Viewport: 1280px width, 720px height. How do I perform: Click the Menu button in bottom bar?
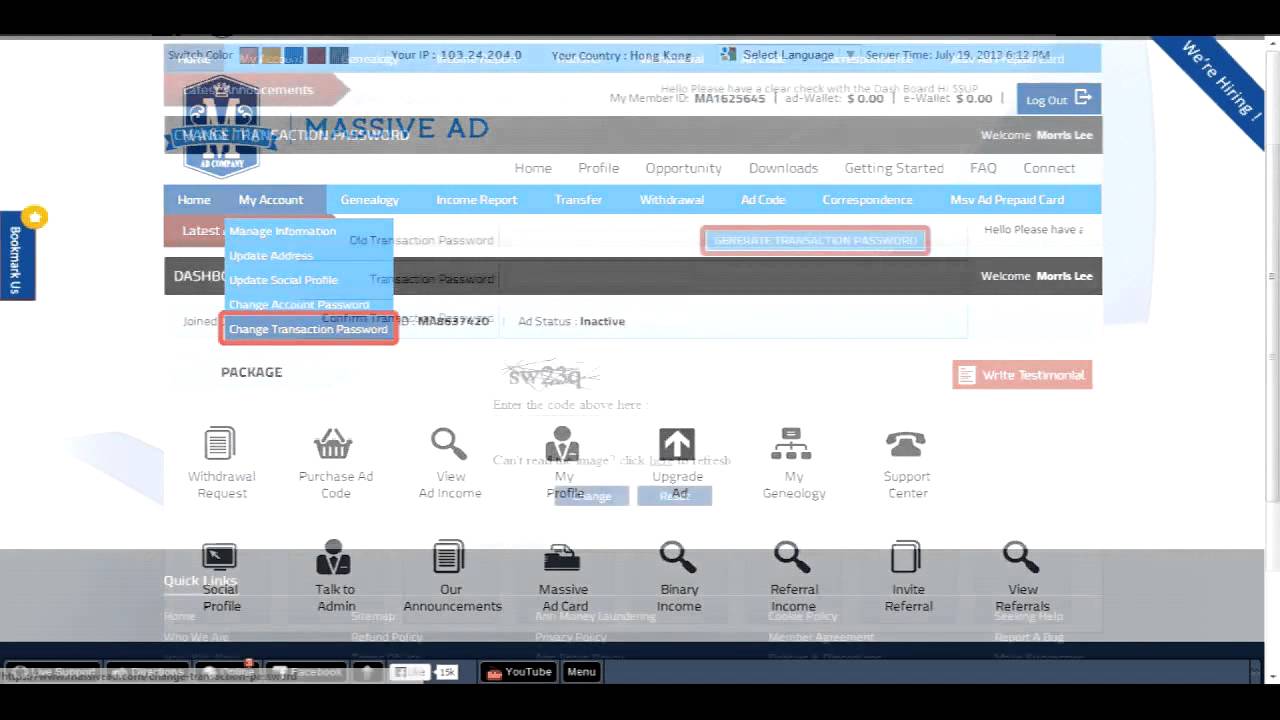point(581,672)
